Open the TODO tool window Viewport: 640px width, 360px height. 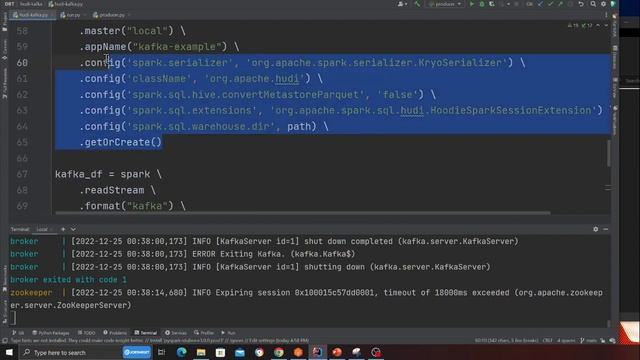[86, 333]
